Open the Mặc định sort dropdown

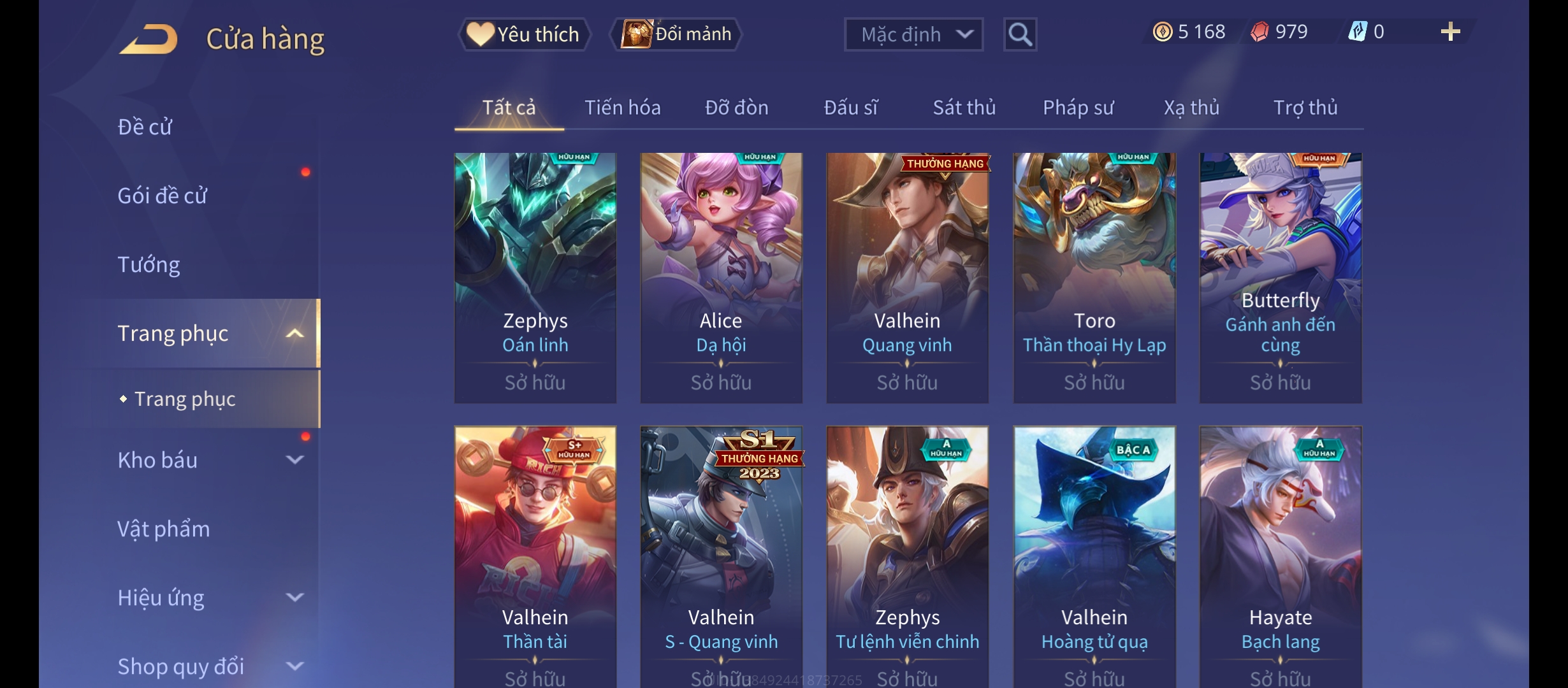coord(913,34)
